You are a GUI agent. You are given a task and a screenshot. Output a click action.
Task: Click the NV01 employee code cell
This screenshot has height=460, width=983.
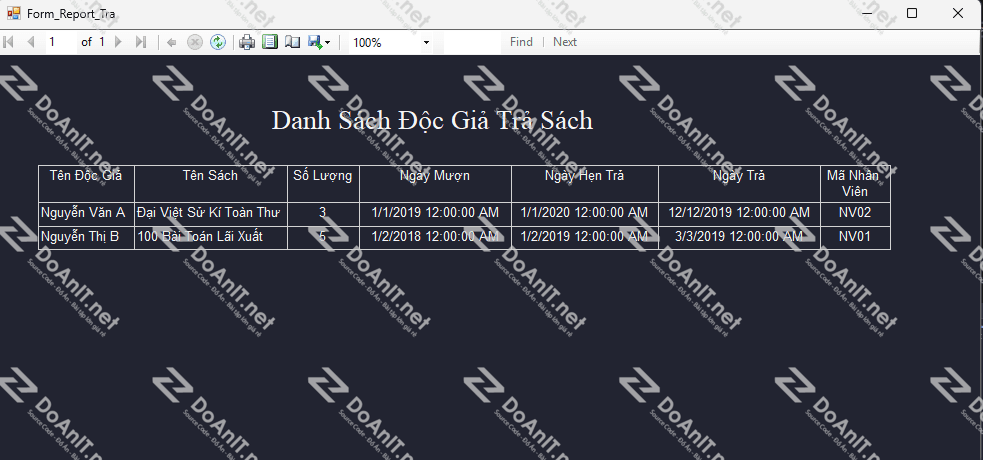coord(855,238)
